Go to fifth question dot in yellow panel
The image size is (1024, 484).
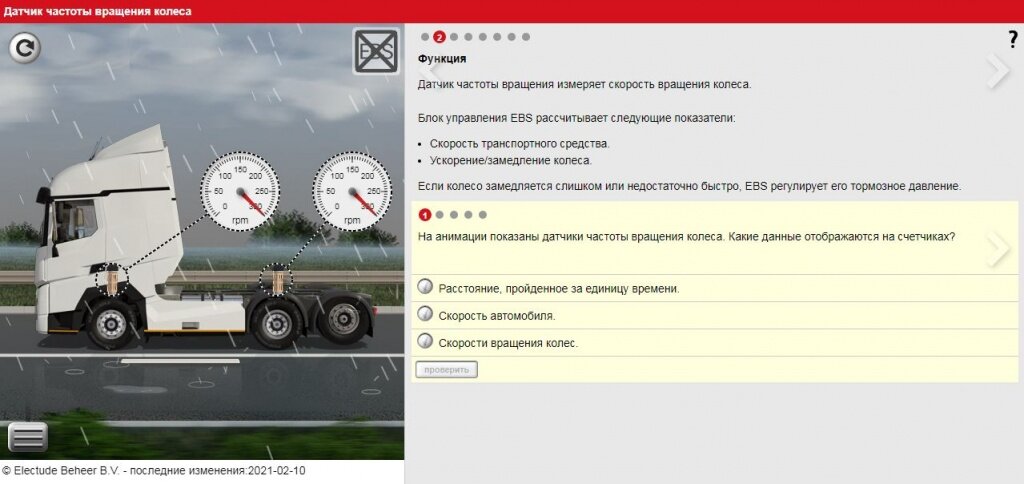coord(483,214)
